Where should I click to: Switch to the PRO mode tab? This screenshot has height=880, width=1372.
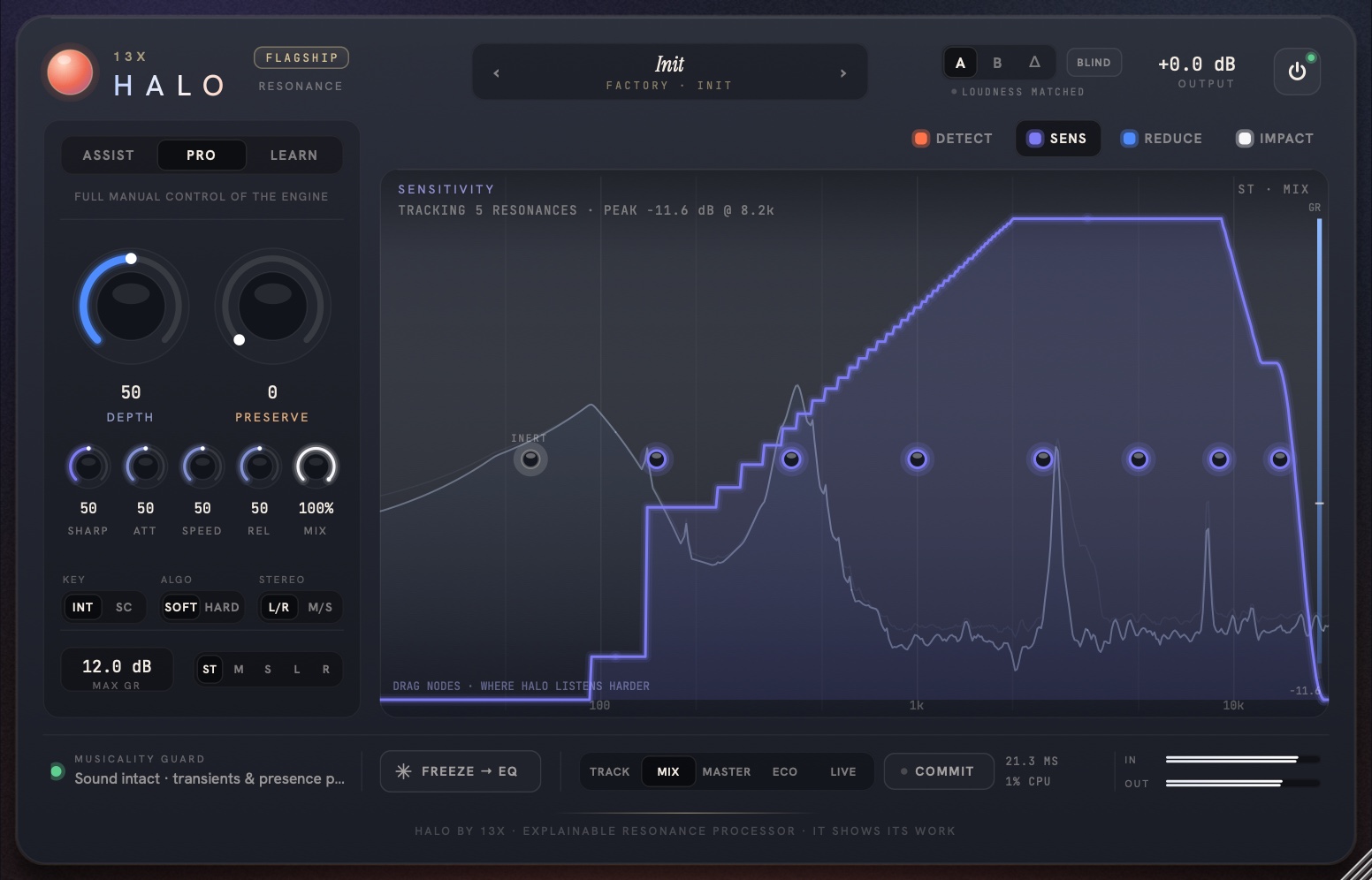pyautogui.click(x=202, y=156)
